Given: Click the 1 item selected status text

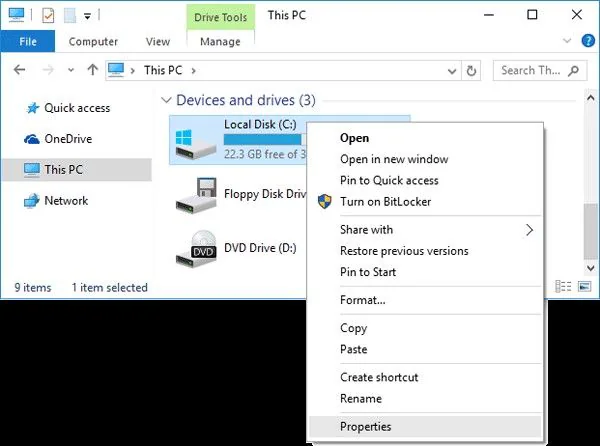Looking at the screenshot, I should point(109,287).
